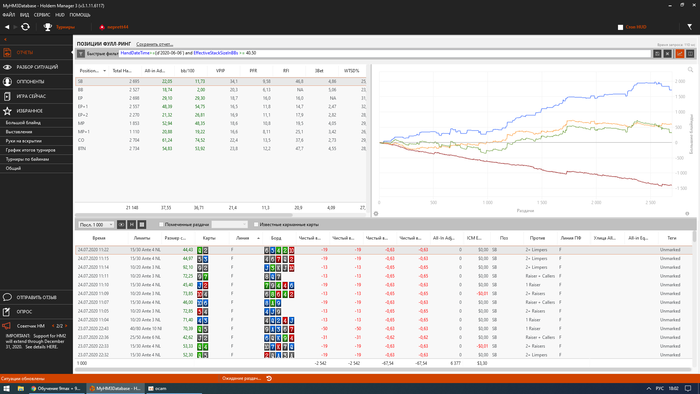This screenshot has height=394, width=700.
Task: Click the quick filter funnel button
Action: point(81,54)
